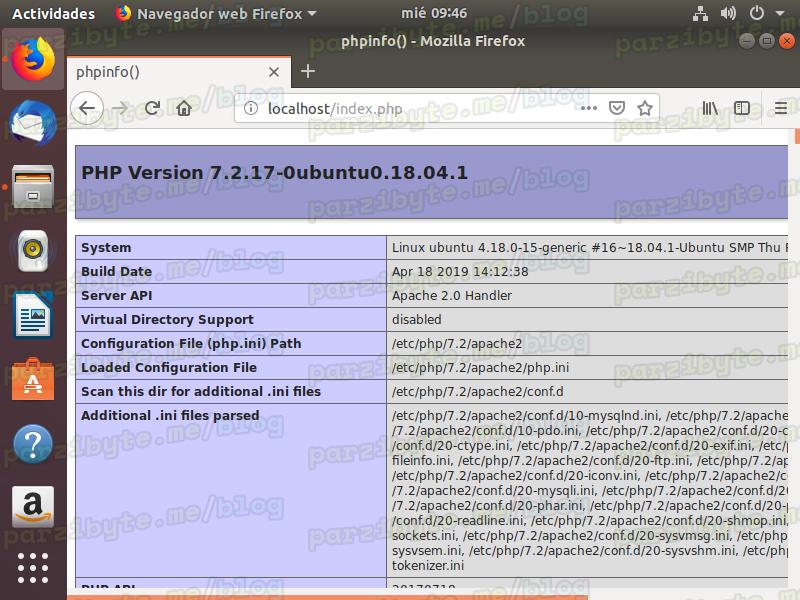Open a new tab with plus button
Image resolution: width=800 pixels, height=600 pixels.
point(308,71)
